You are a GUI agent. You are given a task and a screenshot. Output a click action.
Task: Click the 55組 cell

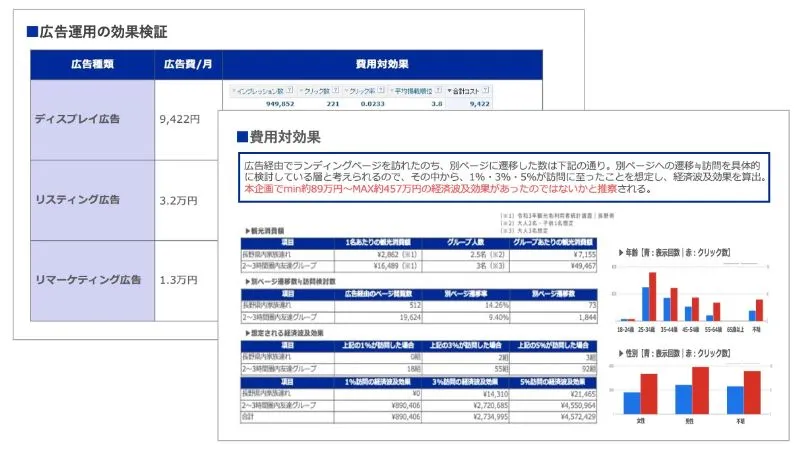pos(501,368)
